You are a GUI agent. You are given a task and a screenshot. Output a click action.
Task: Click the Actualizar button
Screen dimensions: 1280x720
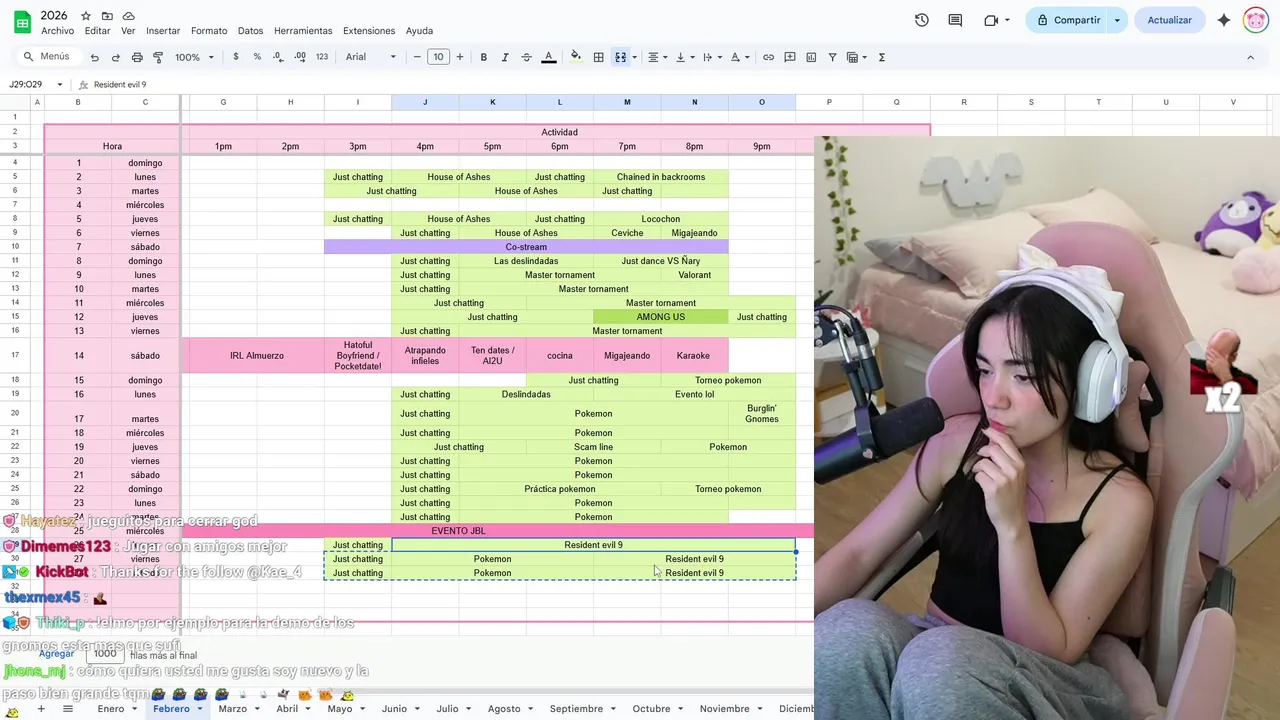coord(1169,20)
